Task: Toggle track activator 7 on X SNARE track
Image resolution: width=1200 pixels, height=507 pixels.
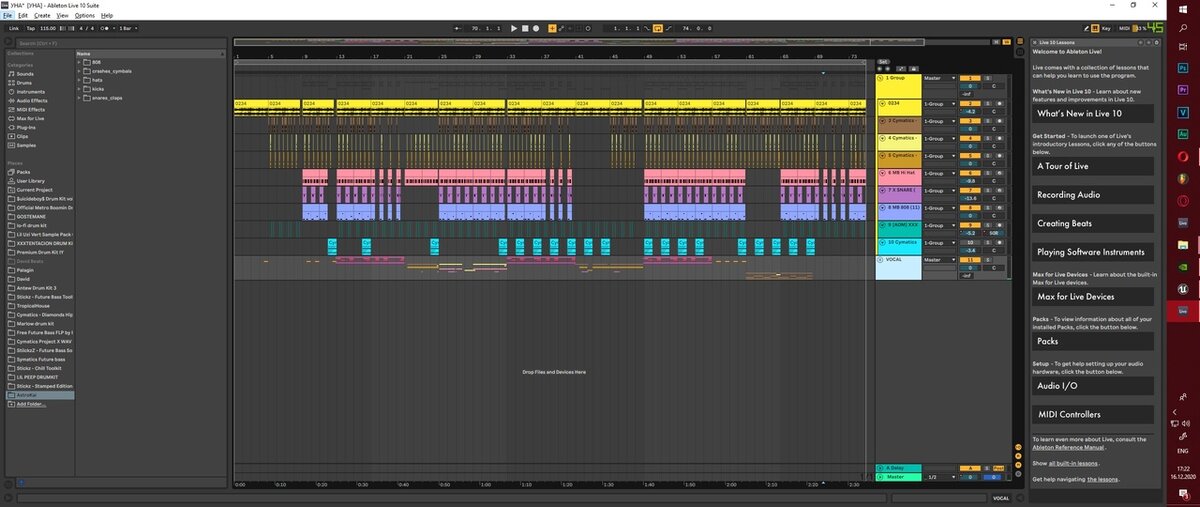Action: [970, 190]
